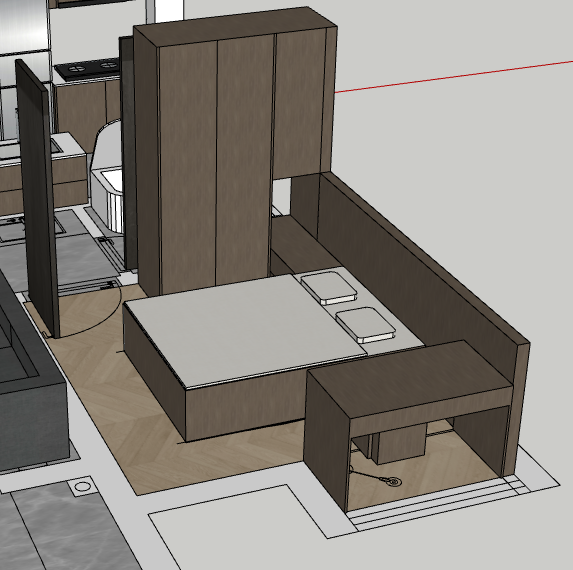573x570 pixels.
Task: Click the round floor drain symbol
Action: point(82,487)
